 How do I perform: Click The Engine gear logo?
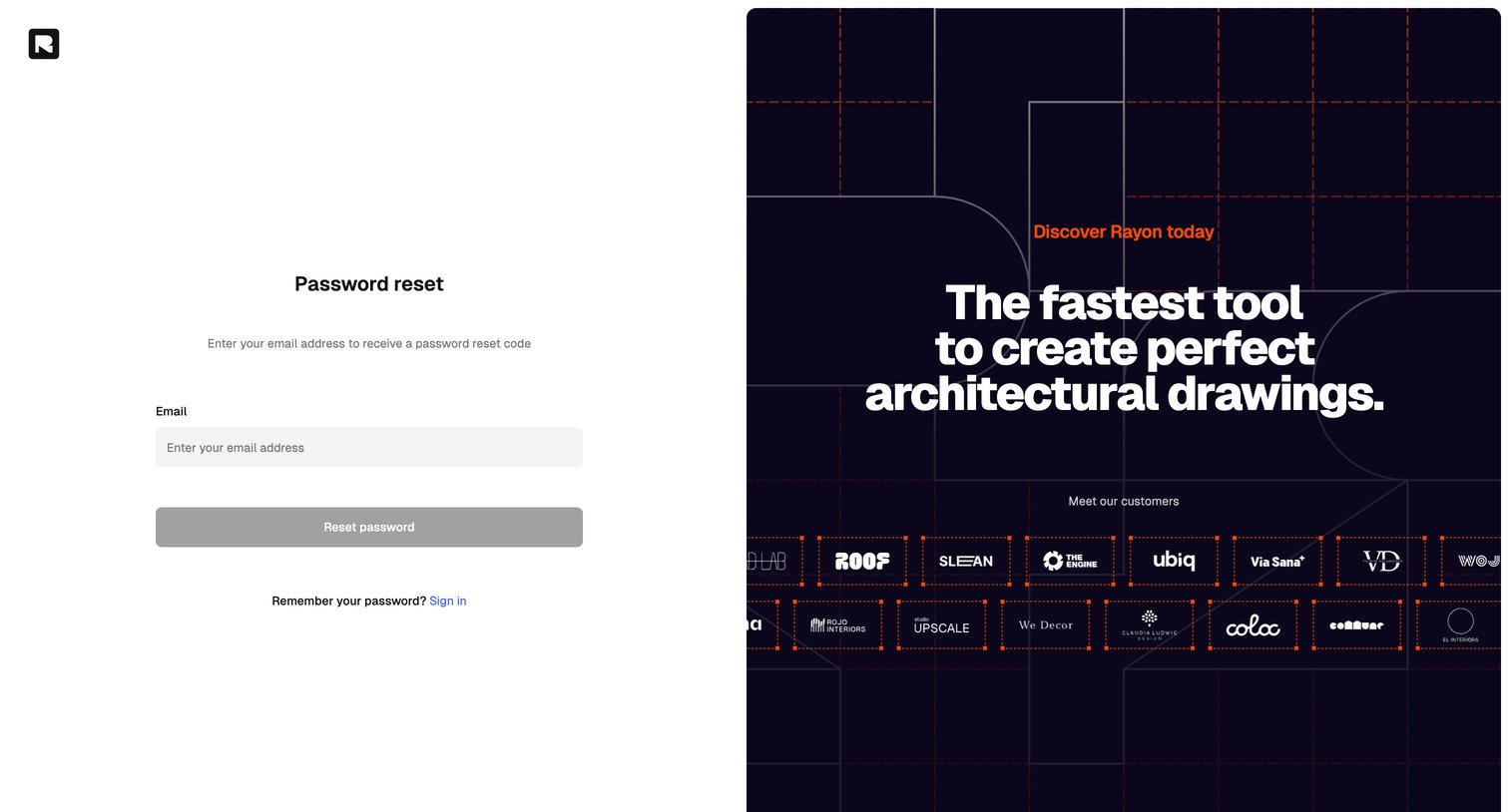pos(1070,562)
